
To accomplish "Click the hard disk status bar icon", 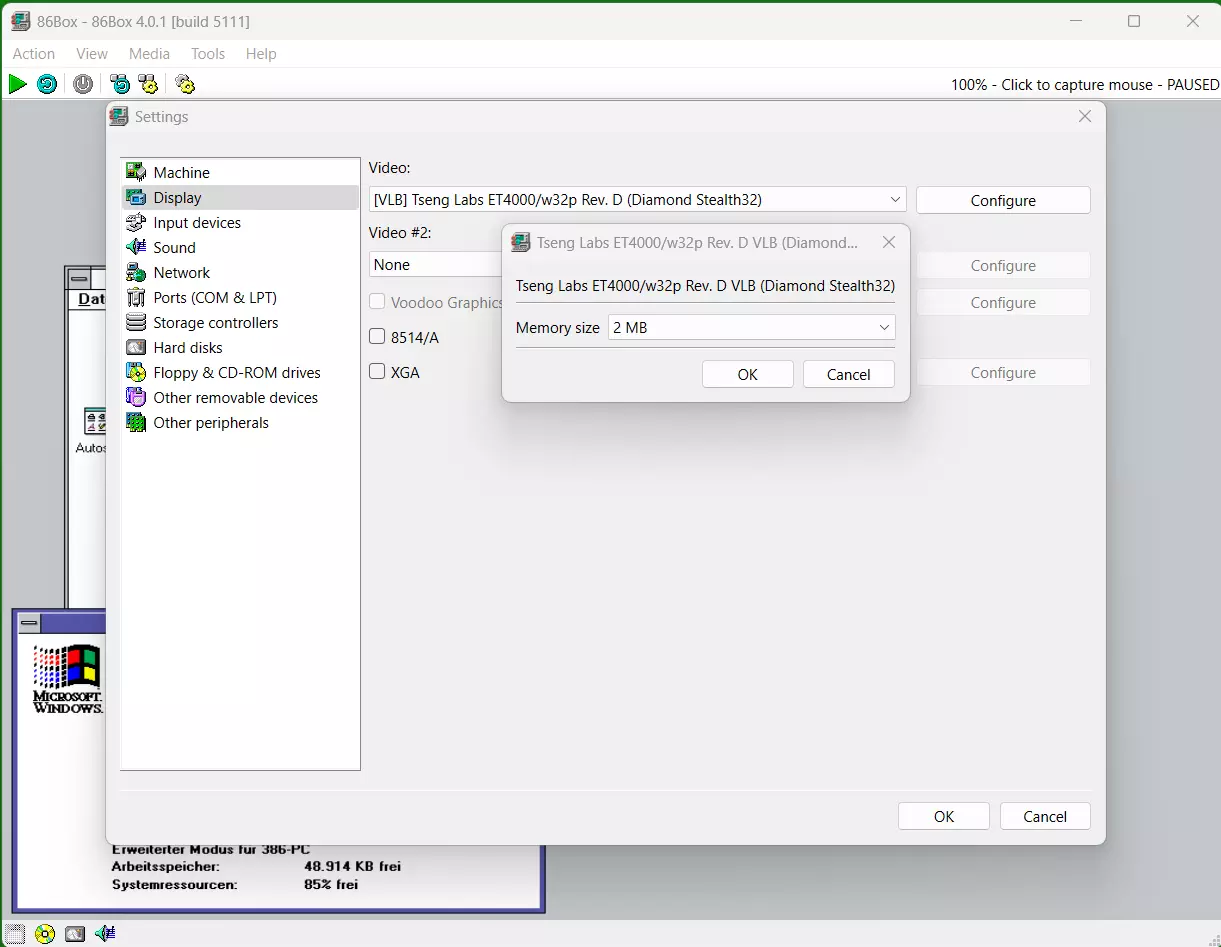I will (75, 934).
